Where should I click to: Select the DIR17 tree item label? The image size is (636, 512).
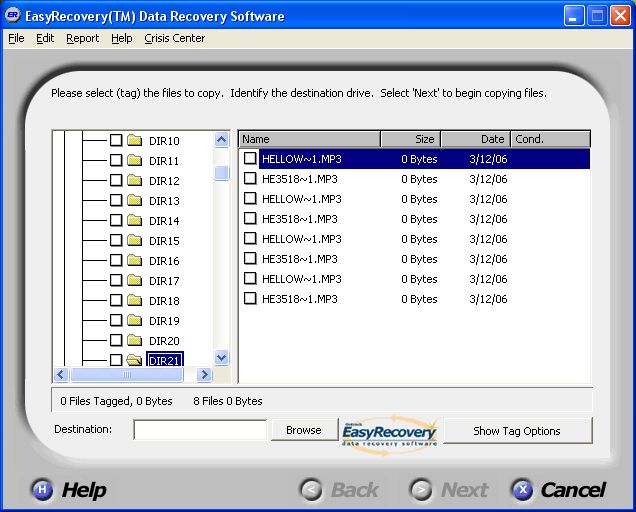pos(164,281)
